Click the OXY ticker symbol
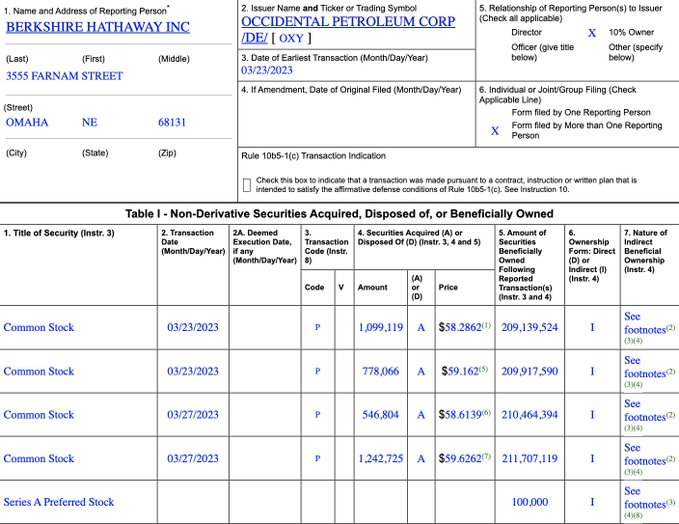This screenshot has width=679, height=524. (x=291, y=38)
